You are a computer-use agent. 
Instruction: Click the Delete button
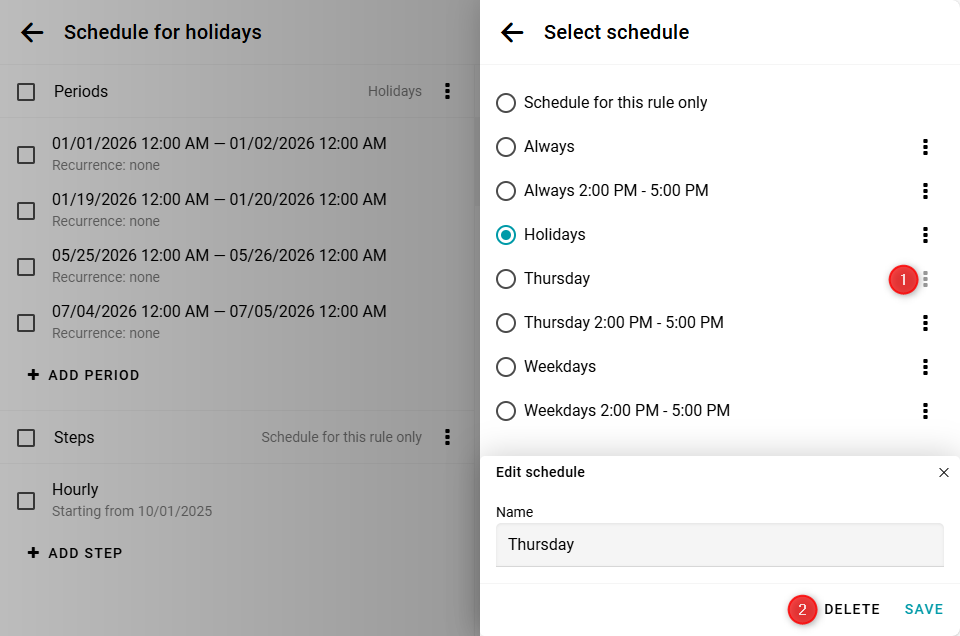tap(851, 610)
